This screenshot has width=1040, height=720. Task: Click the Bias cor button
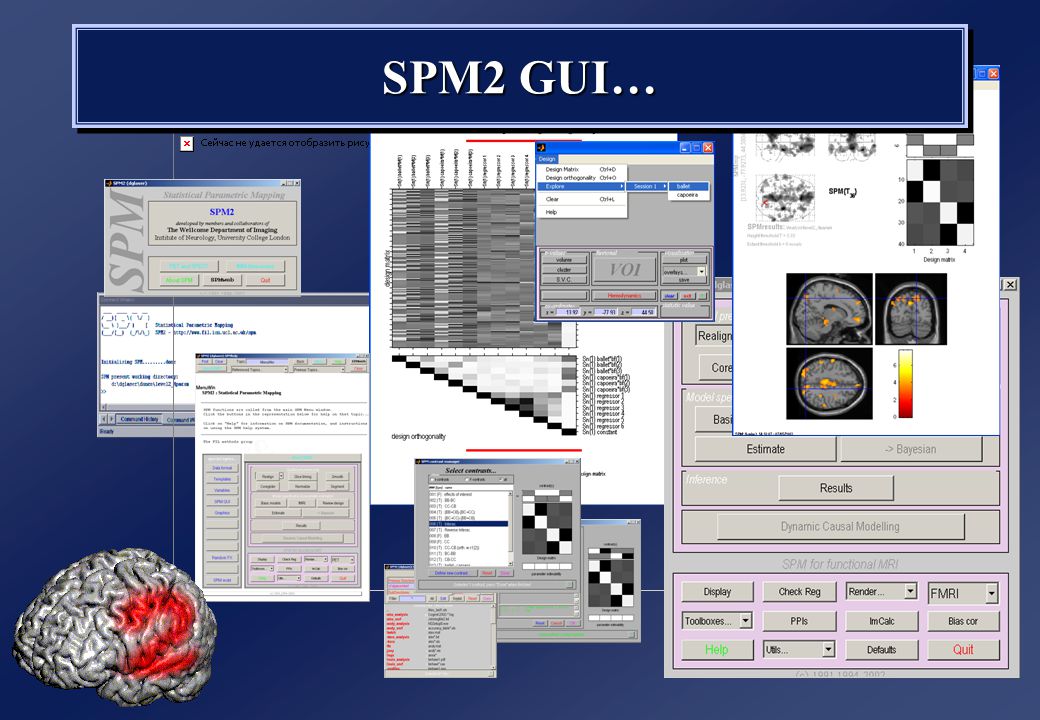[x=962, y=621]
